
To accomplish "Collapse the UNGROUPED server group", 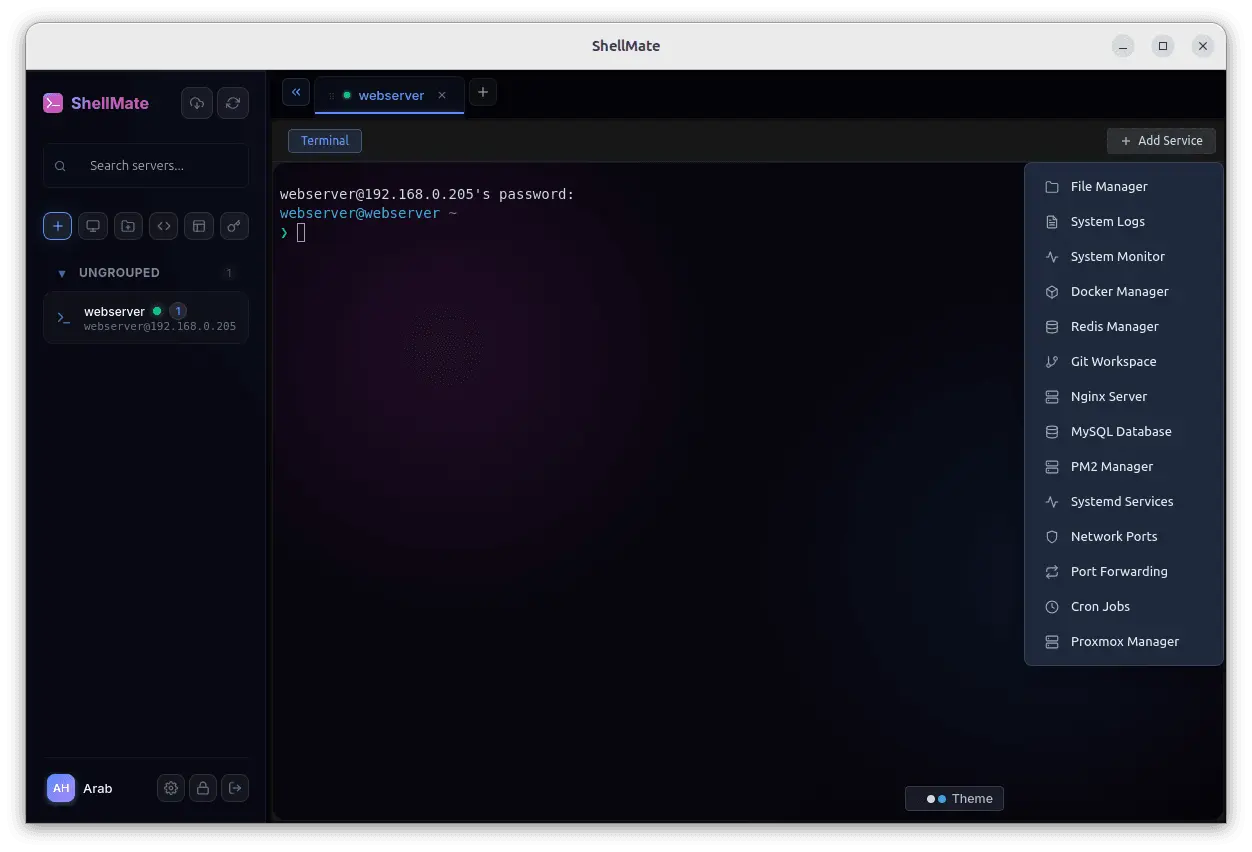I will pos(62,273).
